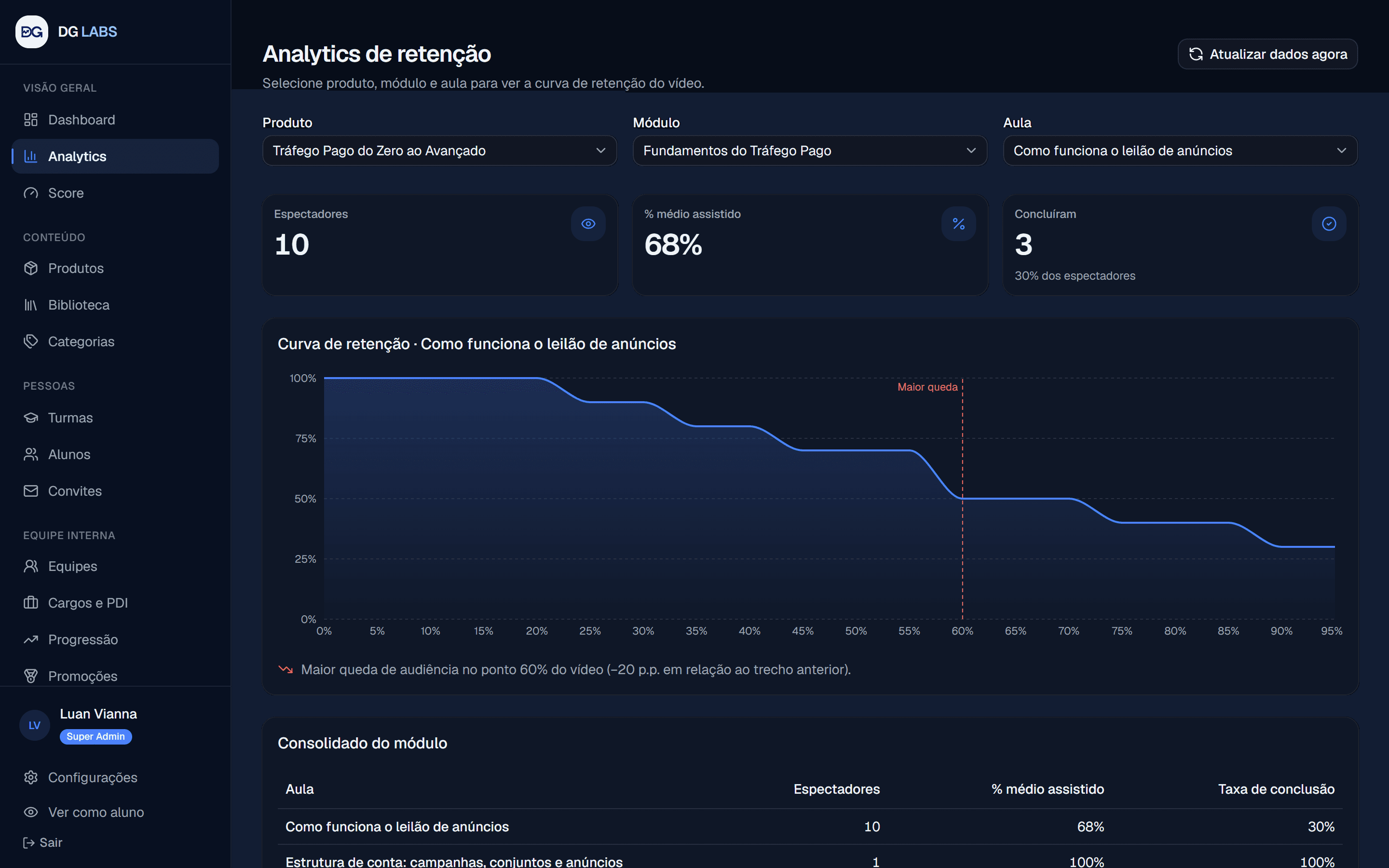Switch to Ver como aluno view

115,813
